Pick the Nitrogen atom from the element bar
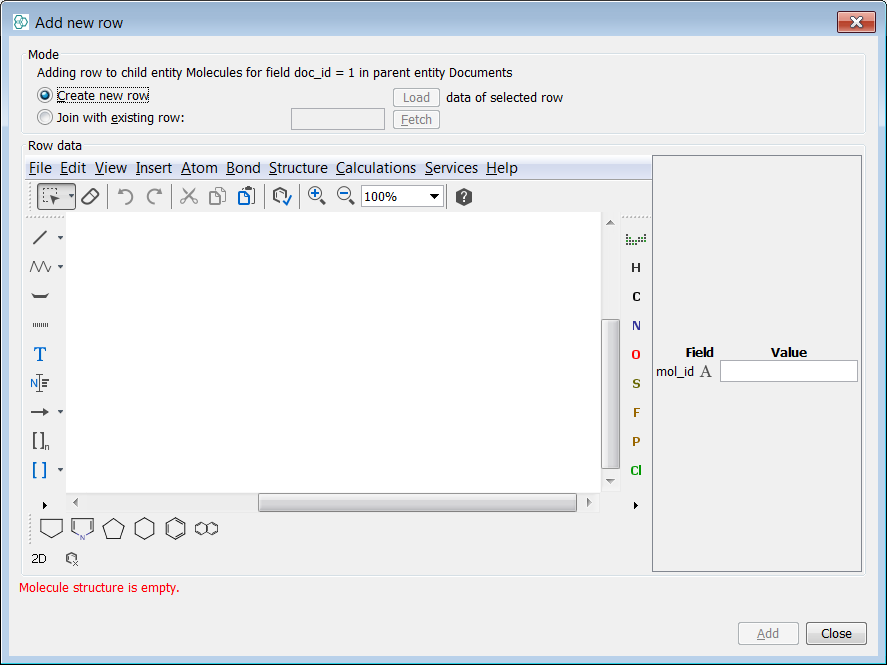The height and width of the screenshot is (665, 887). (636, 325)
